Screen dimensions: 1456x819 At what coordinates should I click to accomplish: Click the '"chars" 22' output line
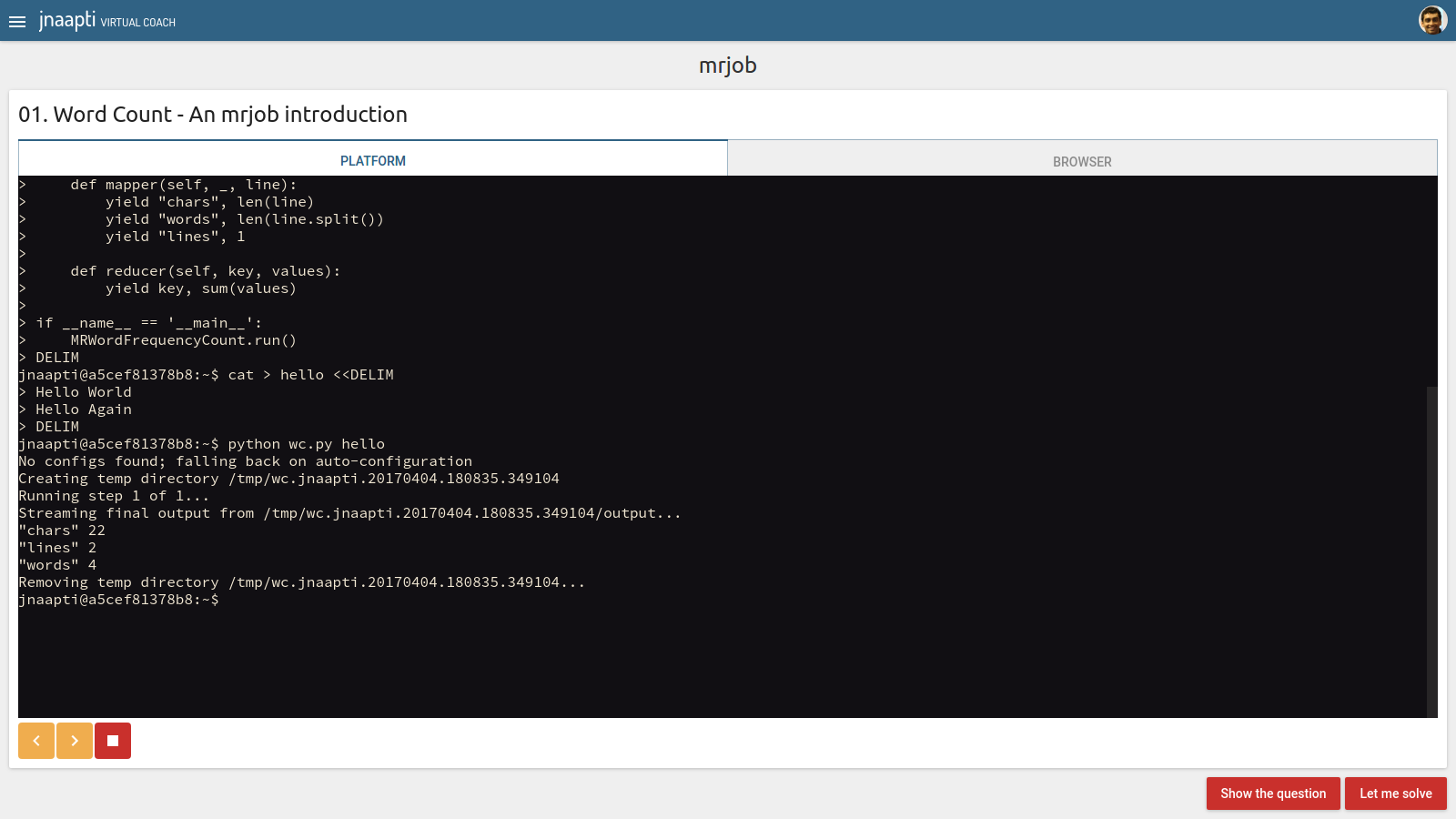coord(62,531)
